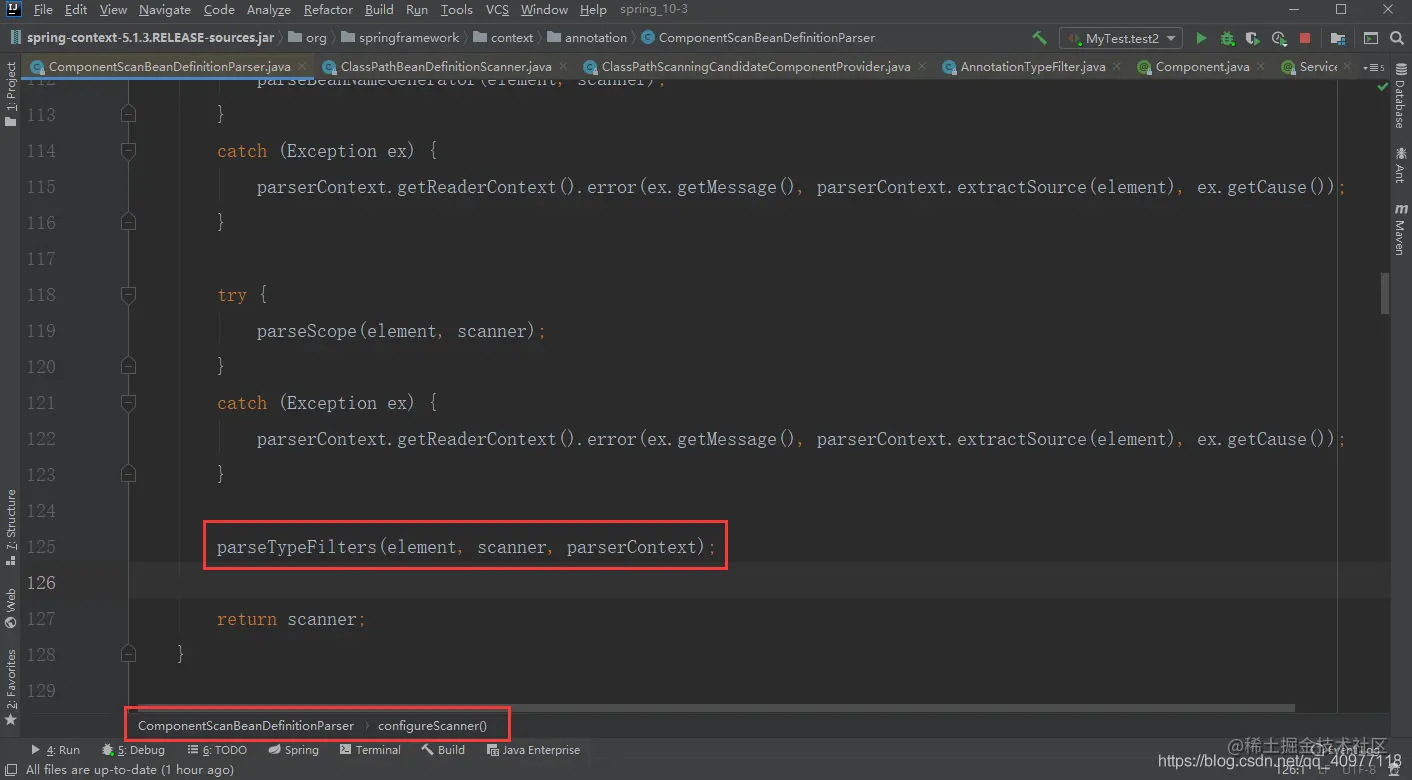1412x780 pixels.
Task: Show hidden editor tabs list dropdown
Action: pos(1375,67)
